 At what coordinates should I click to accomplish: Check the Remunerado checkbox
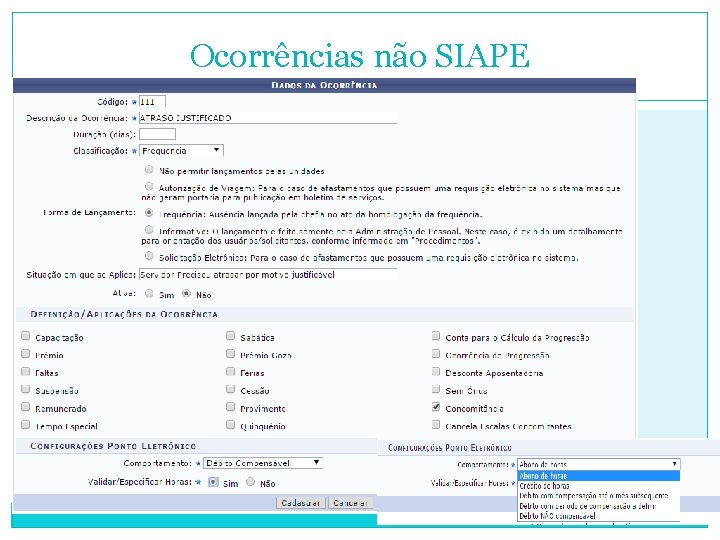coord(26,407)
